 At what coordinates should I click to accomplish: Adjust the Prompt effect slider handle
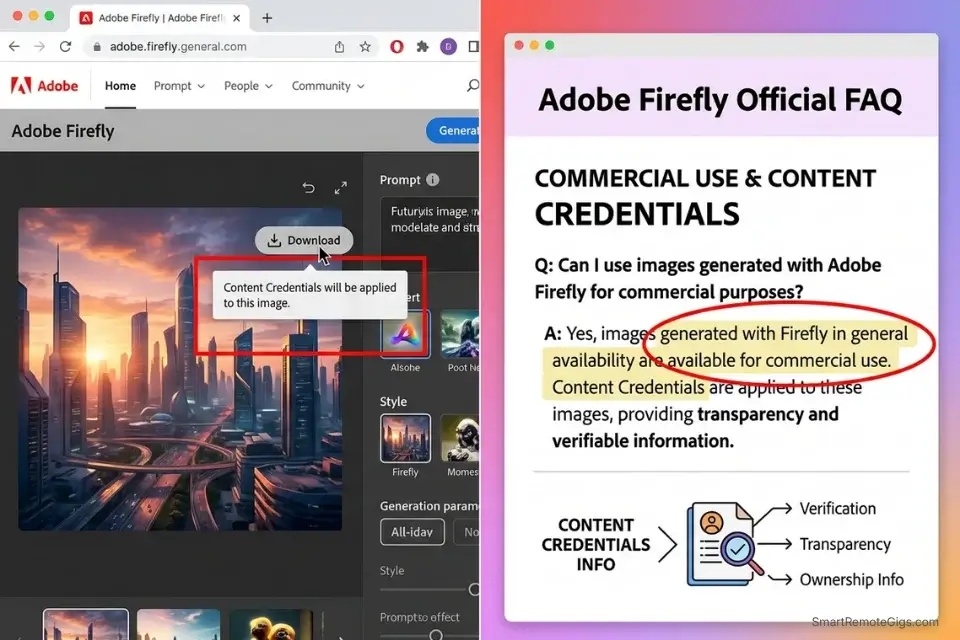[x=436, y=635]
